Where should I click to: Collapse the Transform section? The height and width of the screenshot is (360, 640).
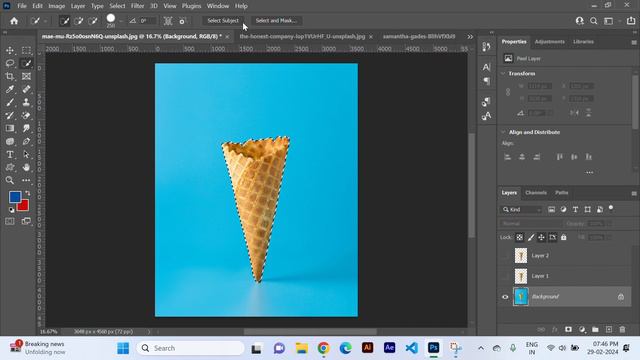click(x=503, y=73)
